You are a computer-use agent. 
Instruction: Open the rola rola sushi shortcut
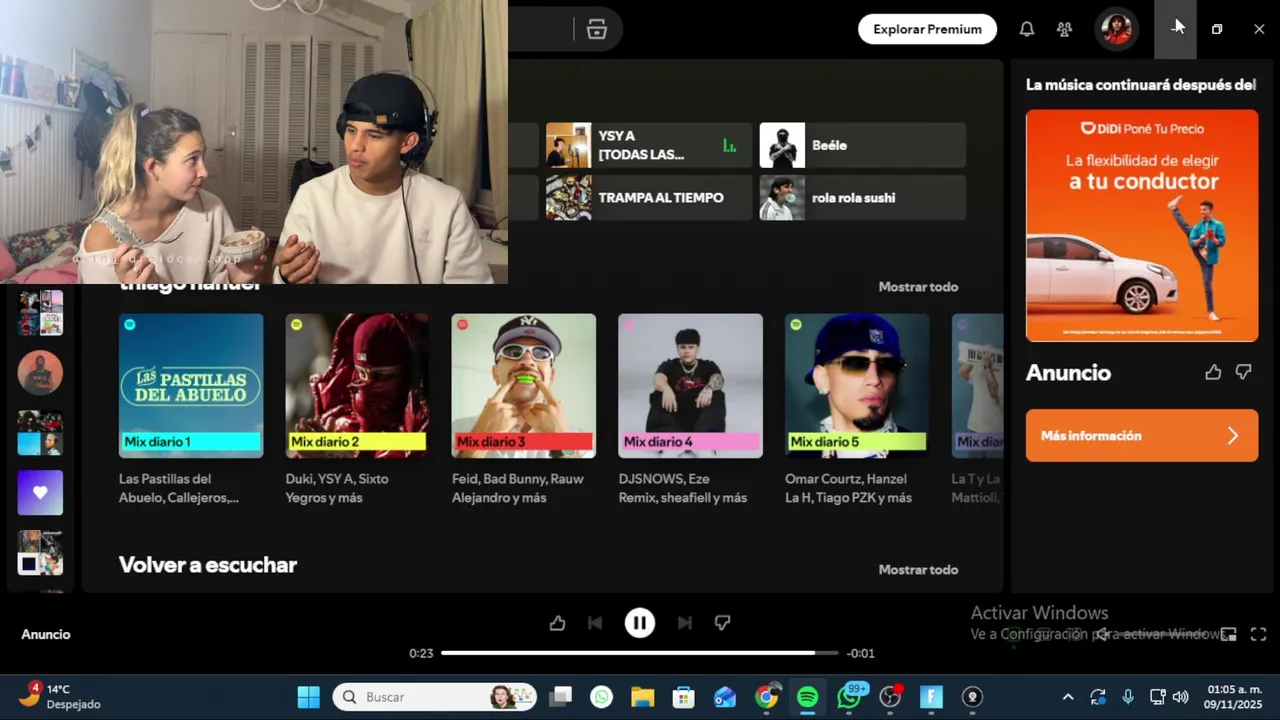click(x=863, y=198)
